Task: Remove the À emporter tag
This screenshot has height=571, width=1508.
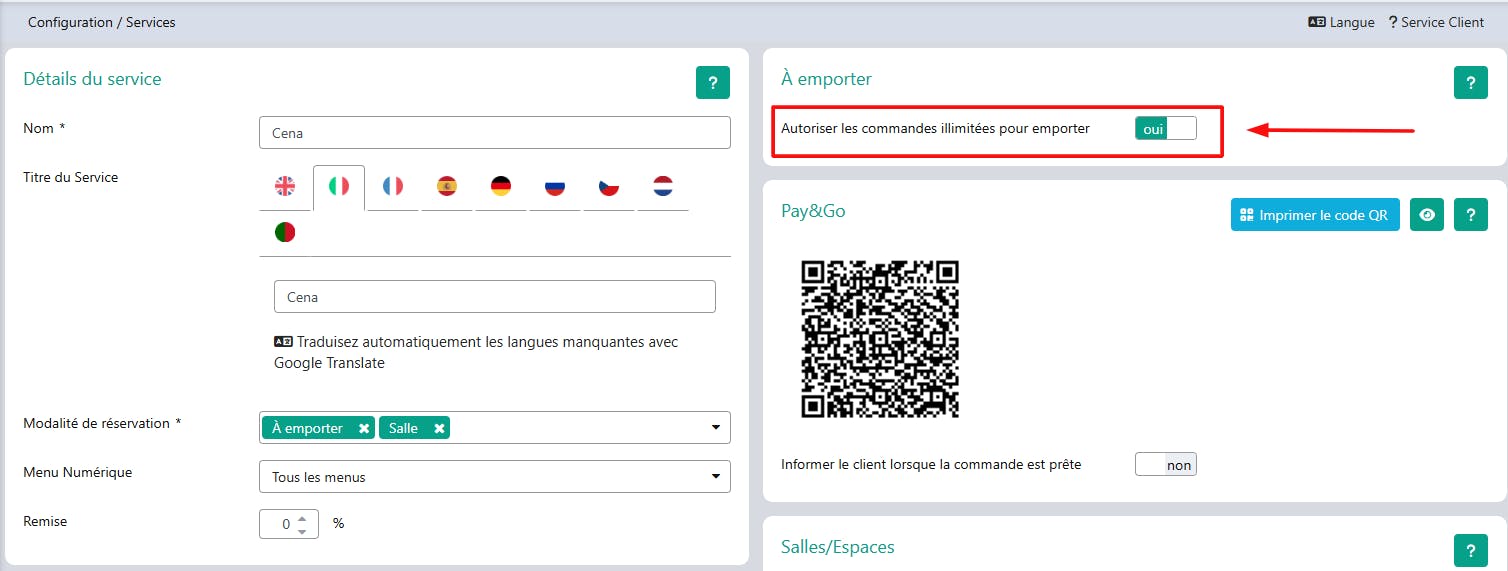Action: (364, 428)
